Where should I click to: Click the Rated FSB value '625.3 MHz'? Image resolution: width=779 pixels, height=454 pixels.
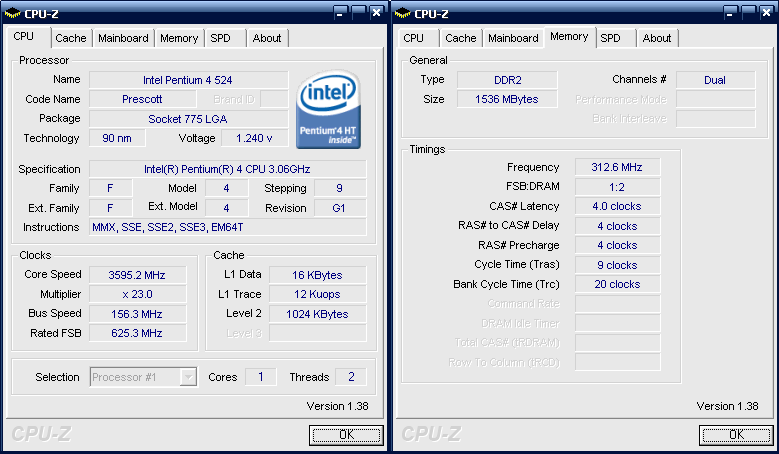click(138, 333)
